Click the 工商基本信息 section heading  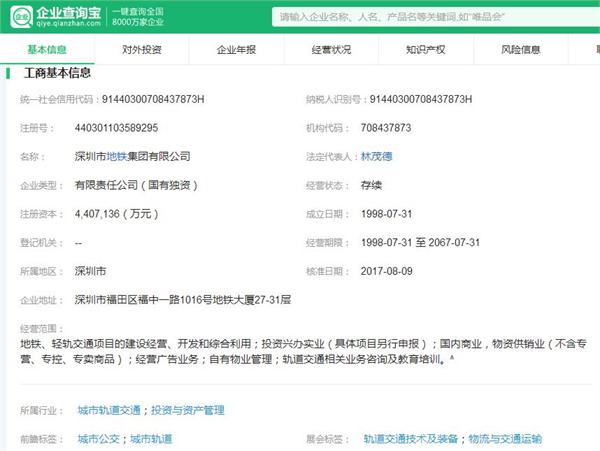(57, 73)
